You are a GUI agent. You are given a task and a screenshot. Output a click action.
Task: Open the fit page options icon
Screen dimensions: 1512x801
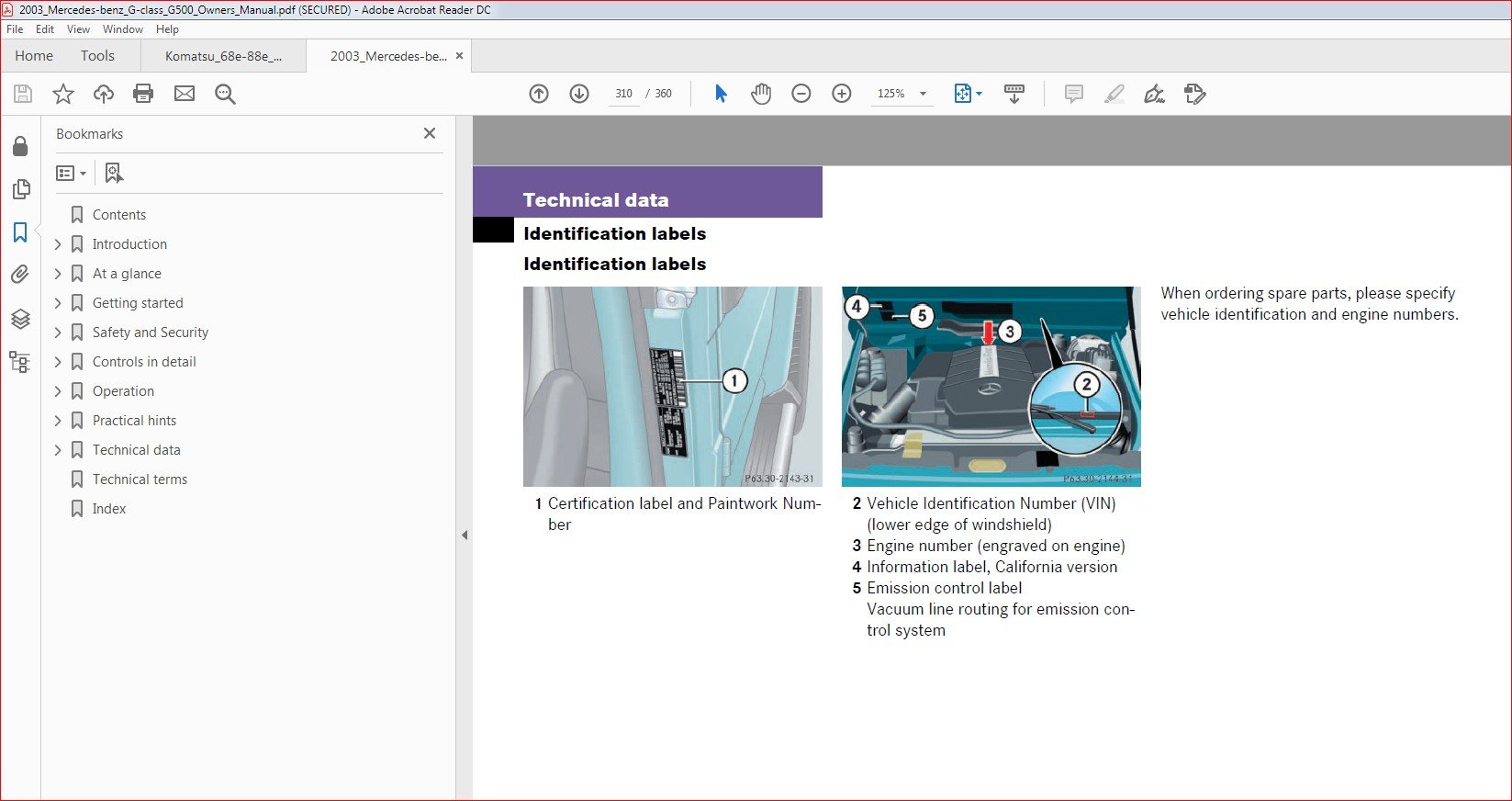point(968,94)
